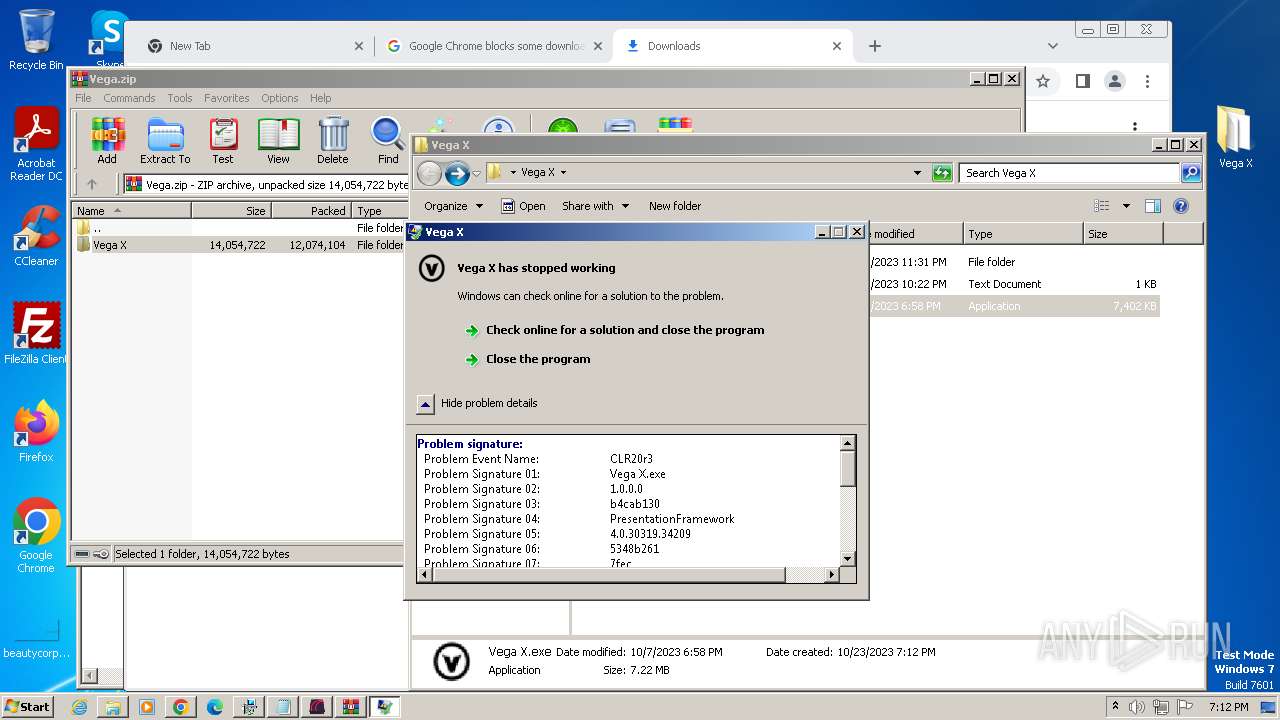
Task: Click the WinRAR Find icon
Action: pyautogui.click(x=388, y=140)
